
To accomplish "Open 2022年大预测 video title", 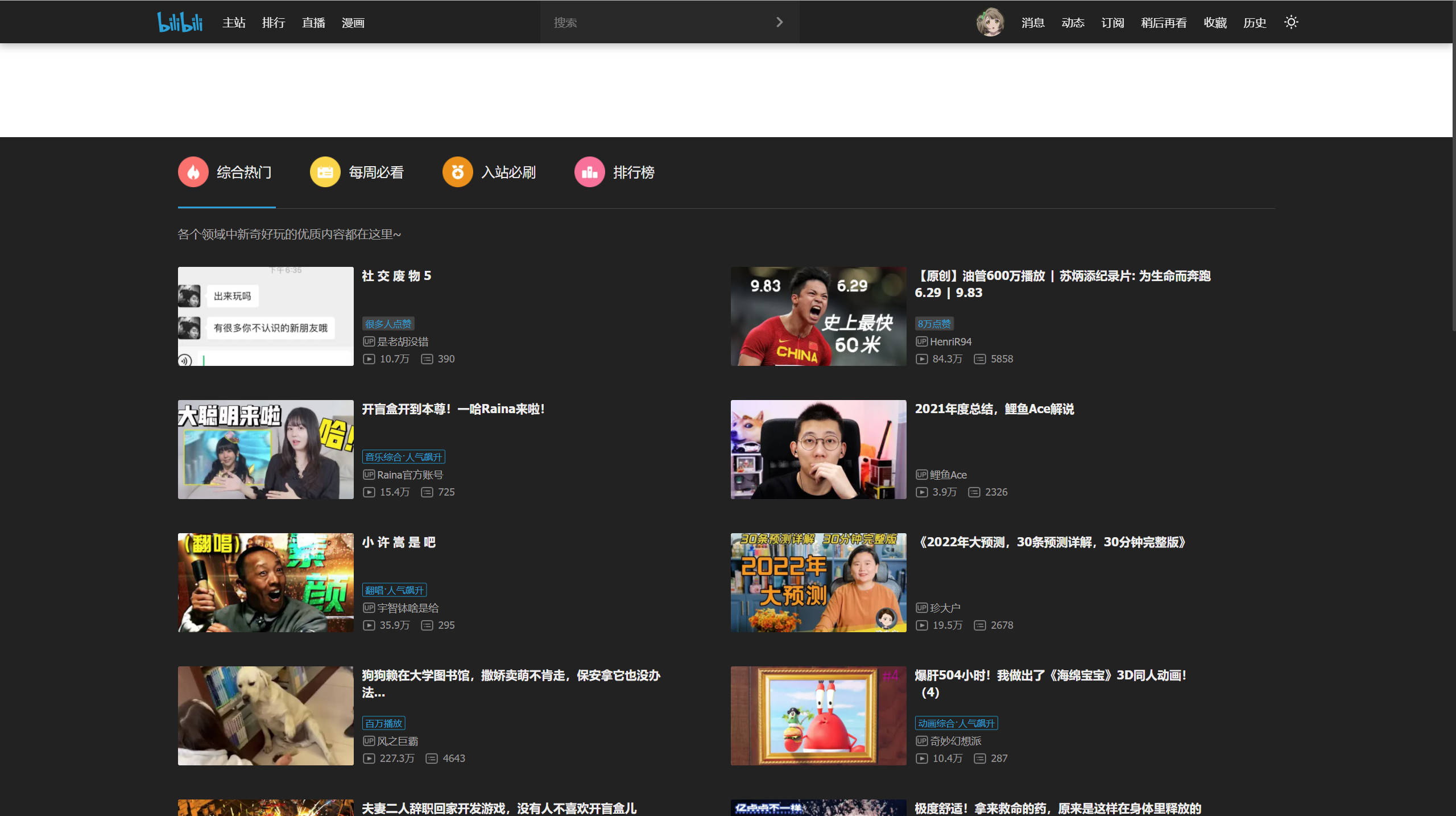I will tap(1052, 542).
